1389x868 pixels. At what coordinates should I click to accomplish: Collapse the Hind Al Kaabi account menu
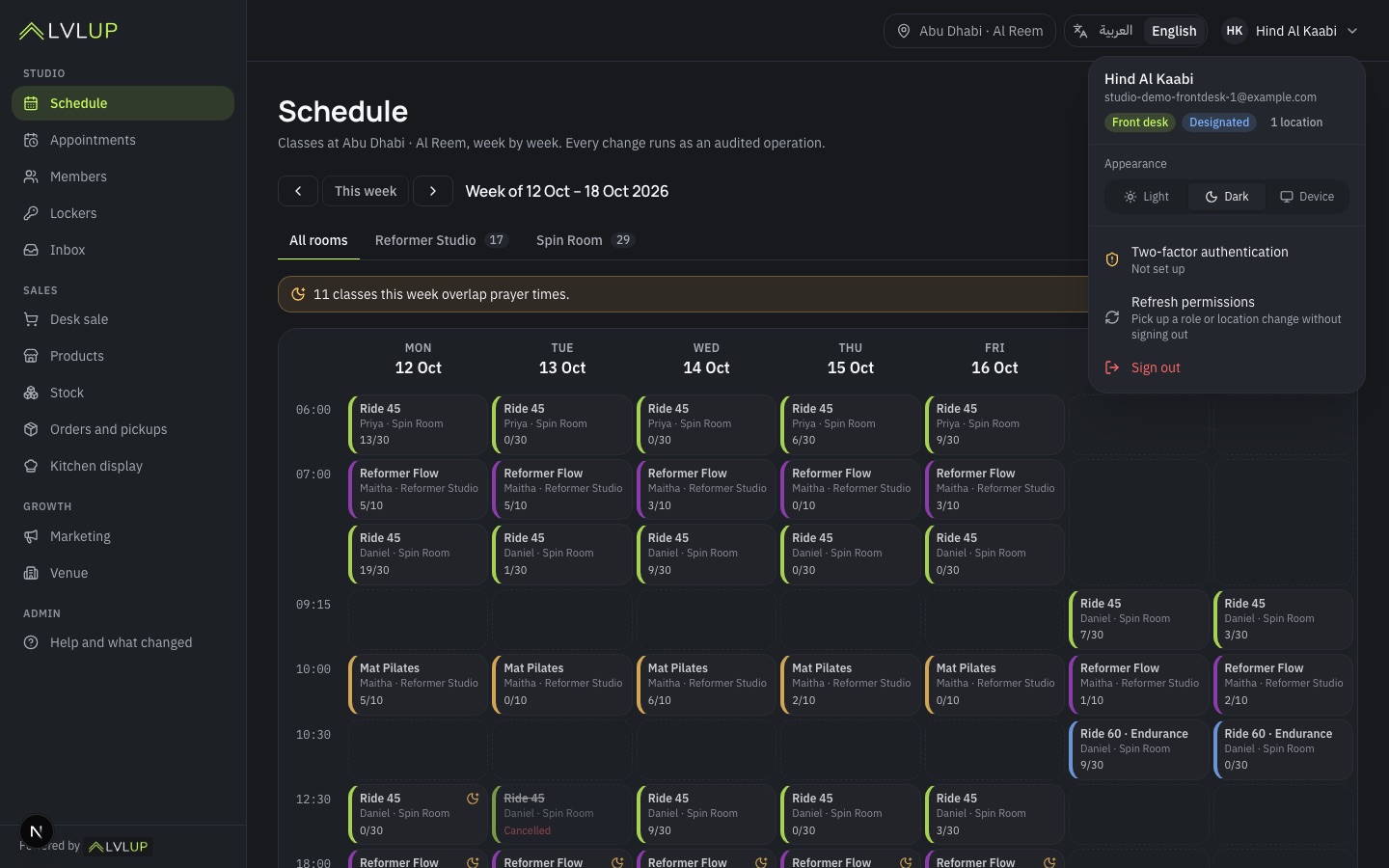[1292, 31]
